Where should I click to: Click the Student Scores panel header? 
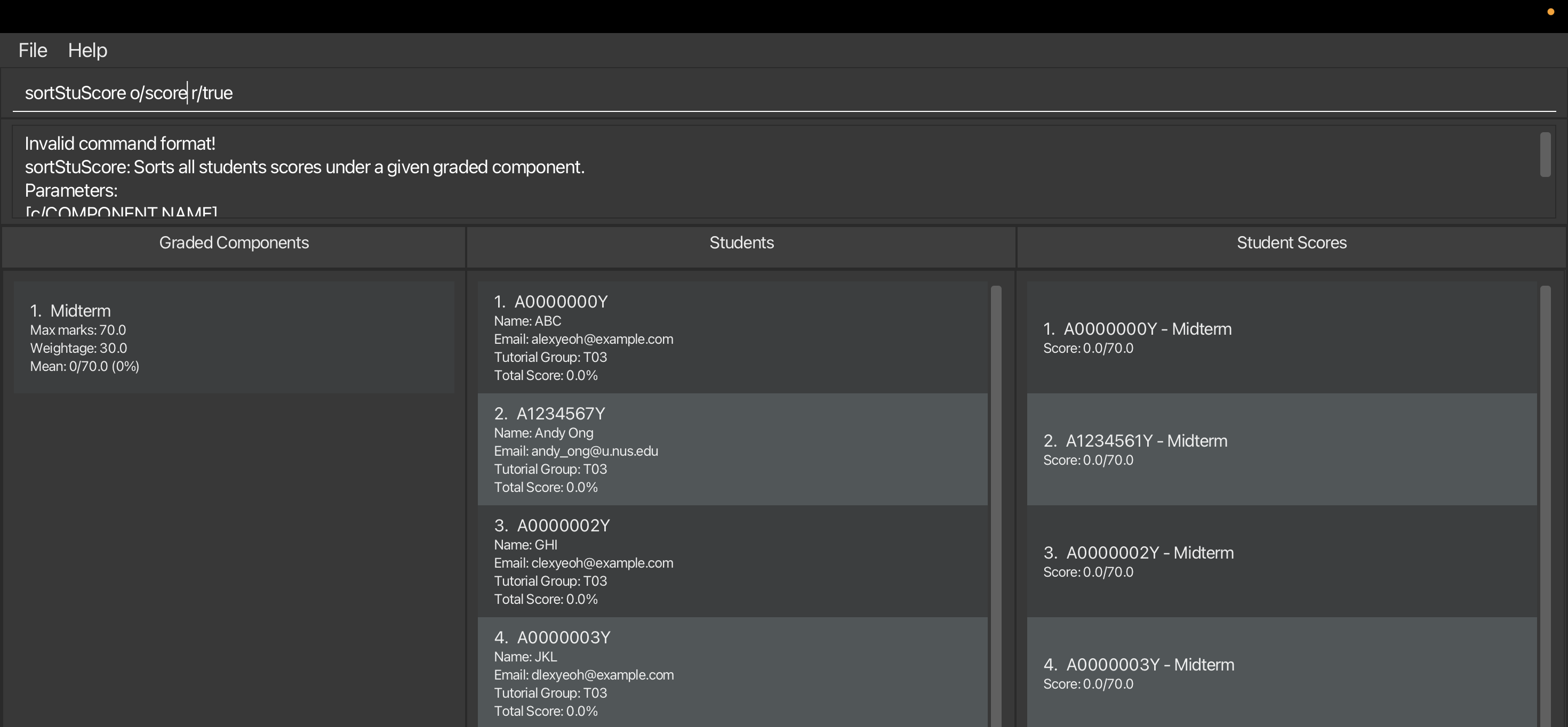(1291, 243)
